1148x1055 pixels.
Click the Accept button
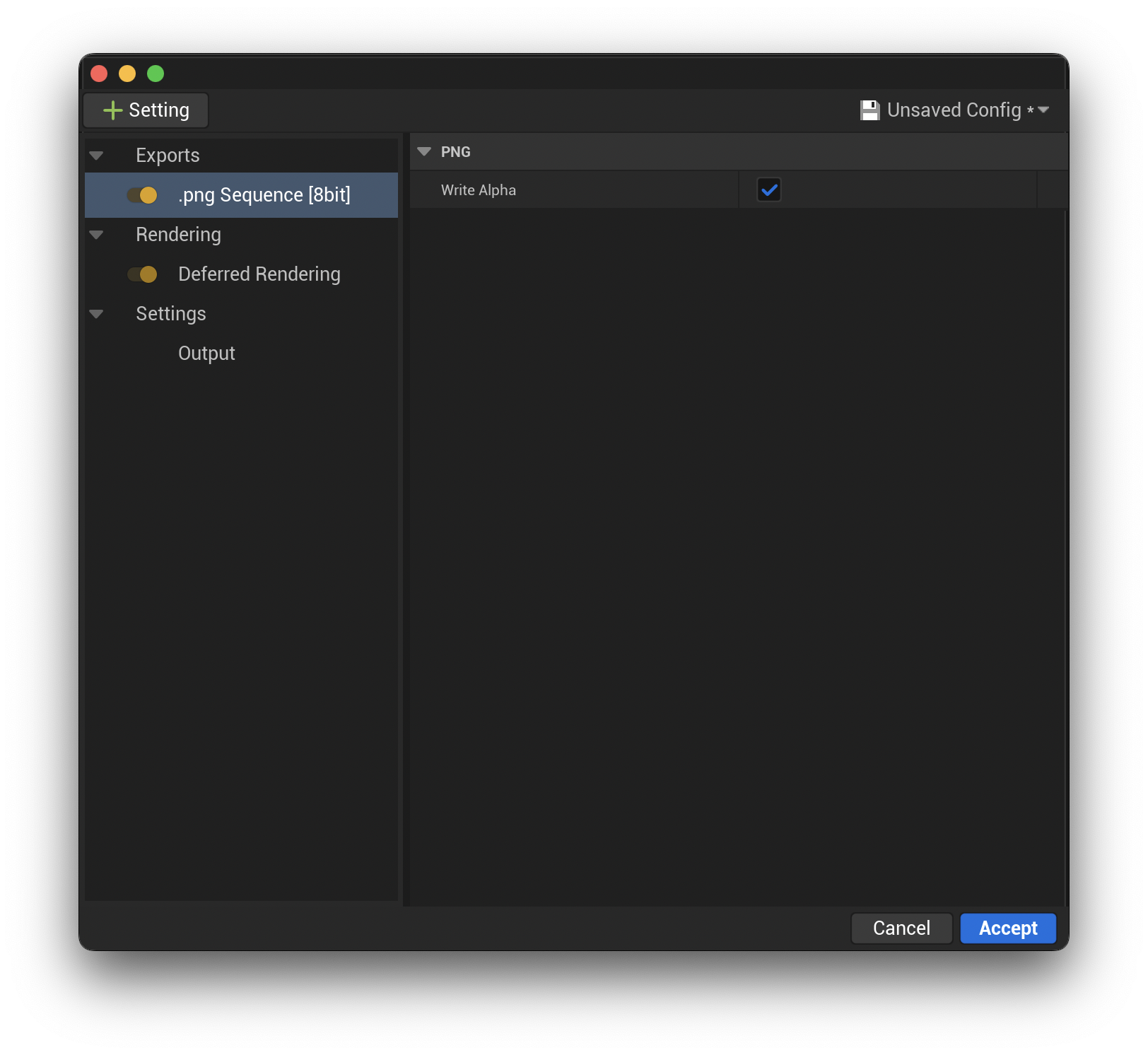pos(1007,928)
